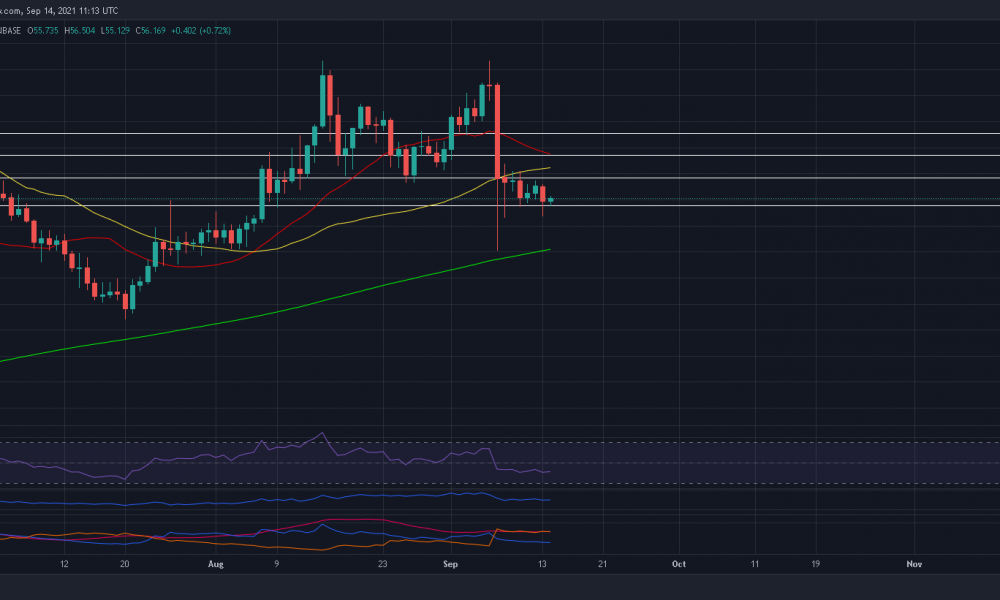Click the Sep label on time axis

[x=450, y=564]
